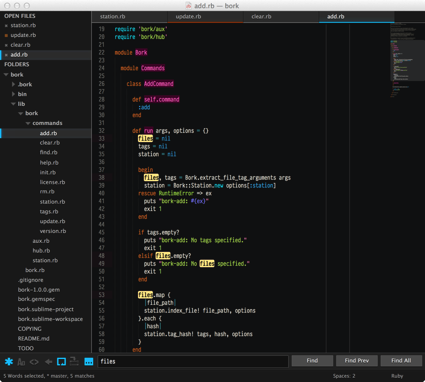Screen dimensions: 425x382
Task: Toggle reverse direction search option
Action: [49, 361]
